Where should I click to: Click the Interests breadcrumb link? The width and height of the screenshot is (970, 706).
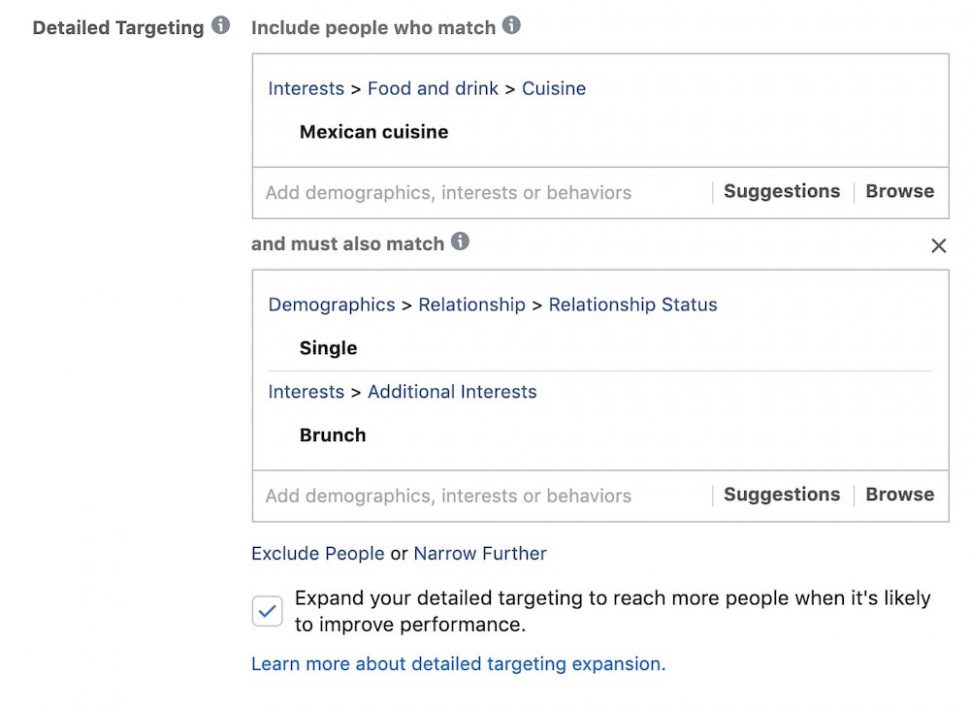(306, 88)
